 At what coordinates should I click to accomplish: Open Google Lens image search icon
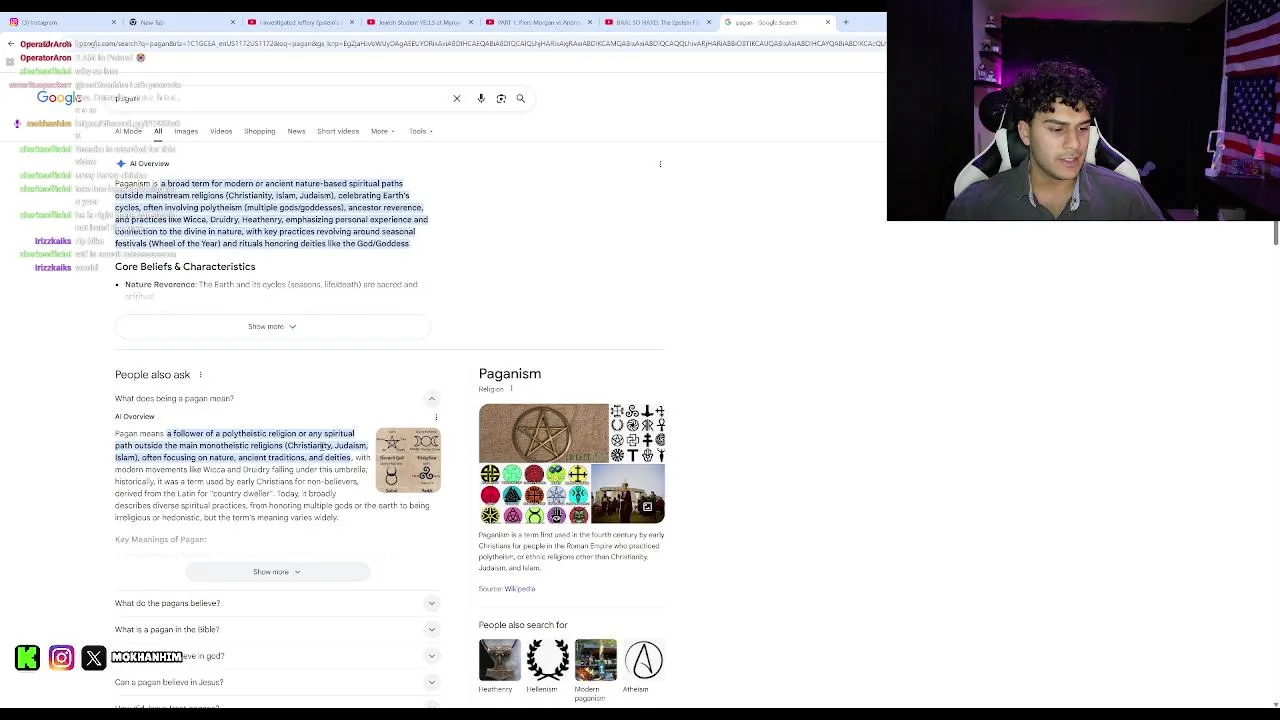click(501, 99)
